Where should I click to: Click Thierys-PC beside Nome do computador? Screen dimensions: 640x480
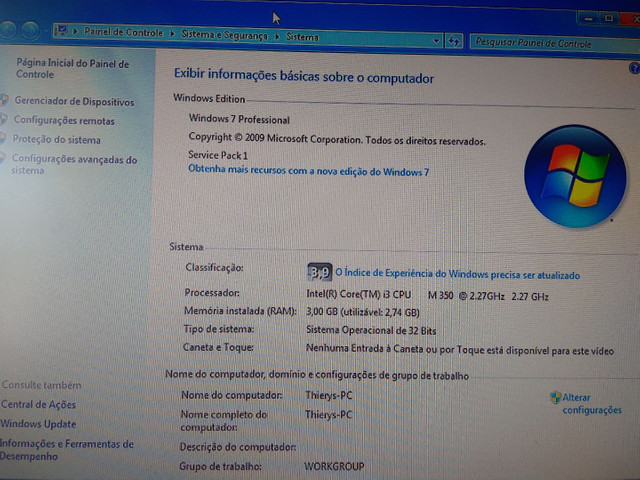(x=329, y=396)
